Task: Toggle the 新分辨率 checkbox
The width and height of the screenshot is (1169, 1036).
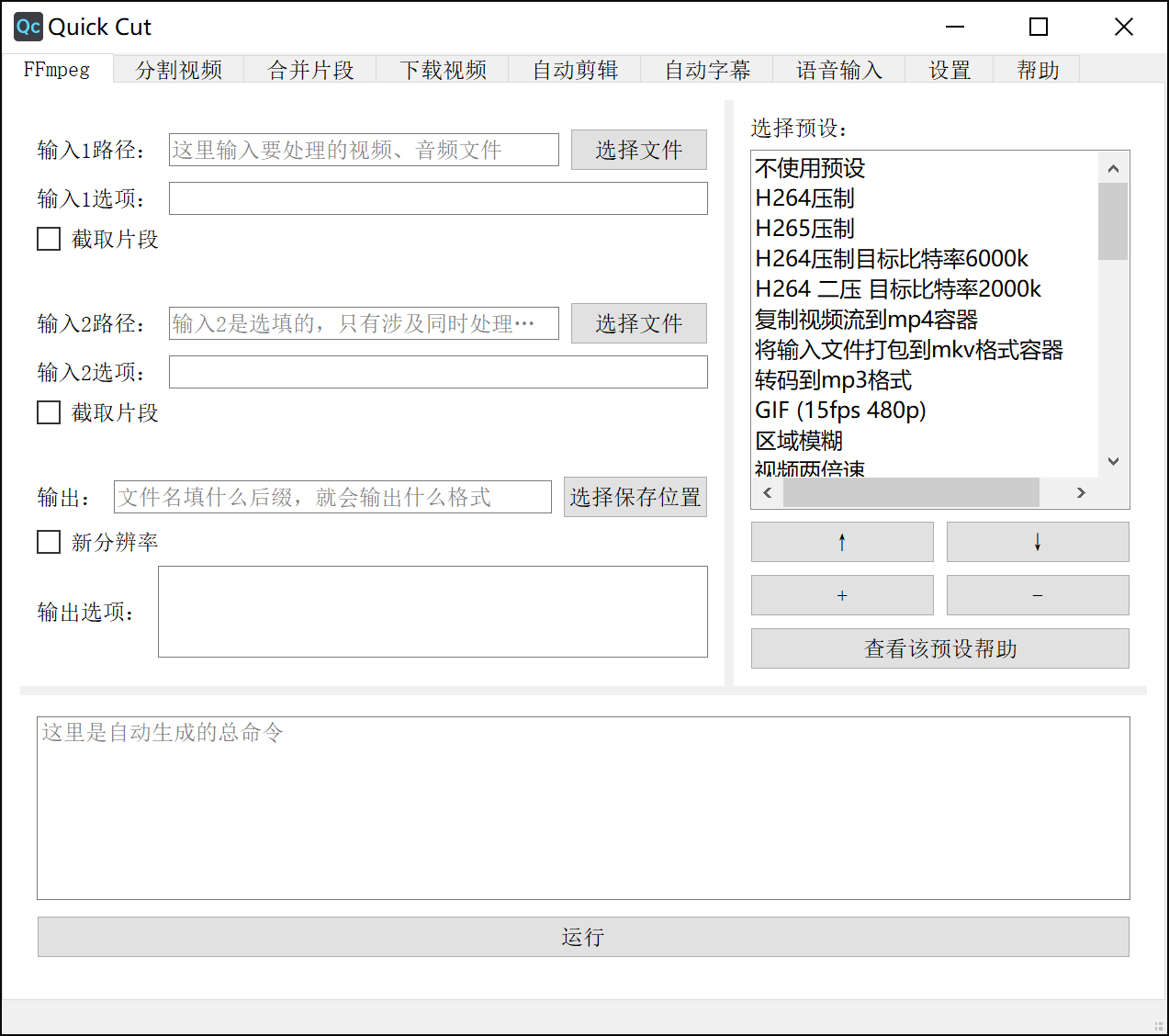Action: 48,542
